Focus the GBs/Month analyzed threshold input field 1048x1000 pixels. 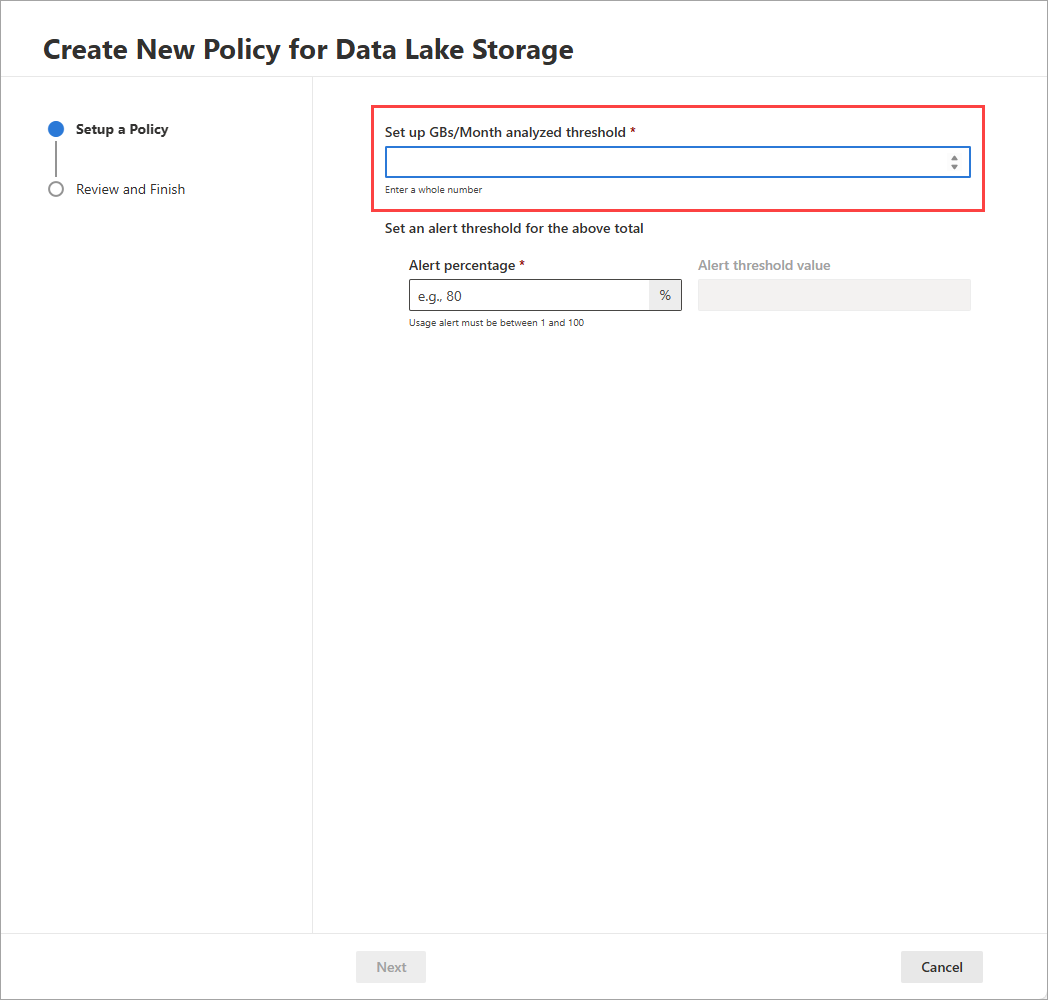677,162
